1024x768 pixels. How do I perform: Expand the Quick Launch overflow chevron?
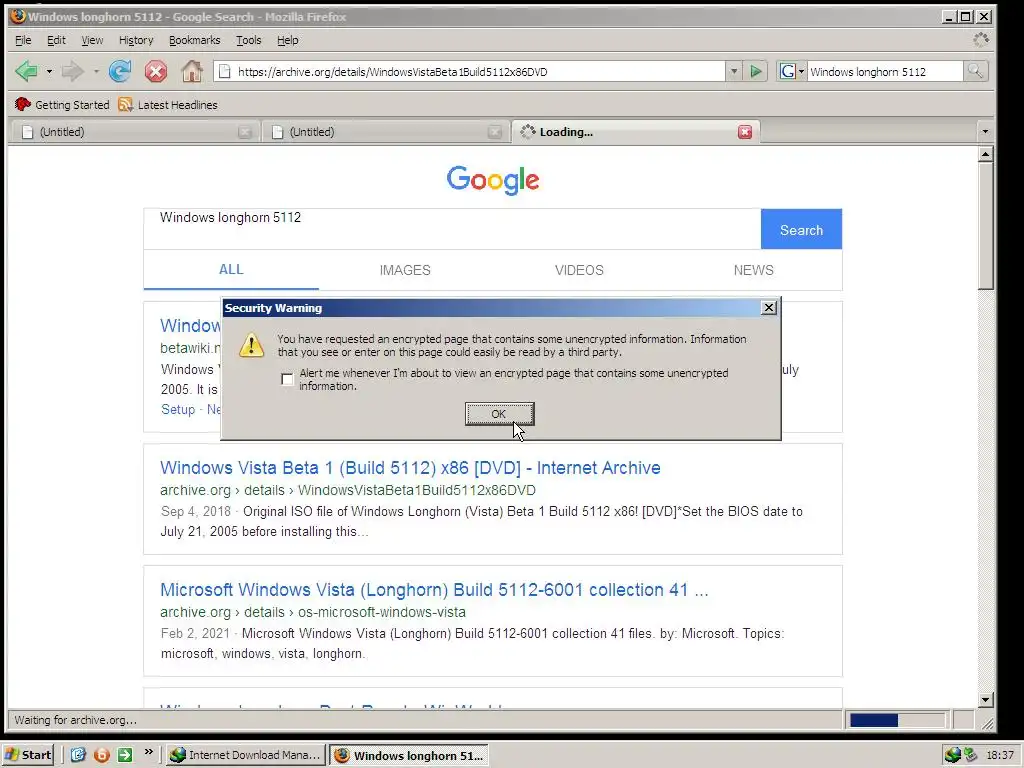(148, 752)
